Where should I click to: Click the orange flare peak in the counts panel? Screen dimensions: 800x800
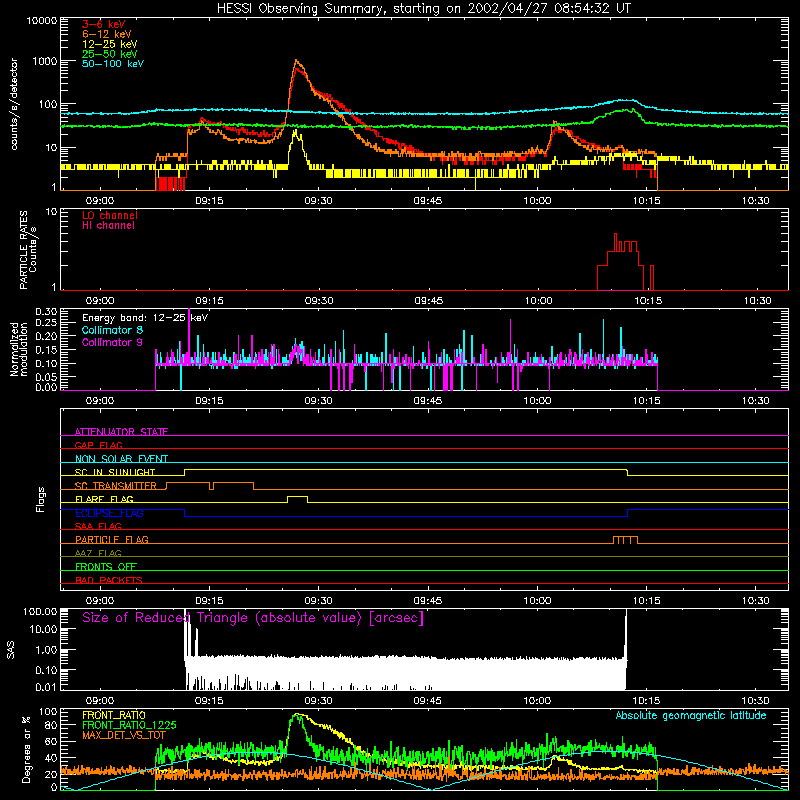click(296, 62)
